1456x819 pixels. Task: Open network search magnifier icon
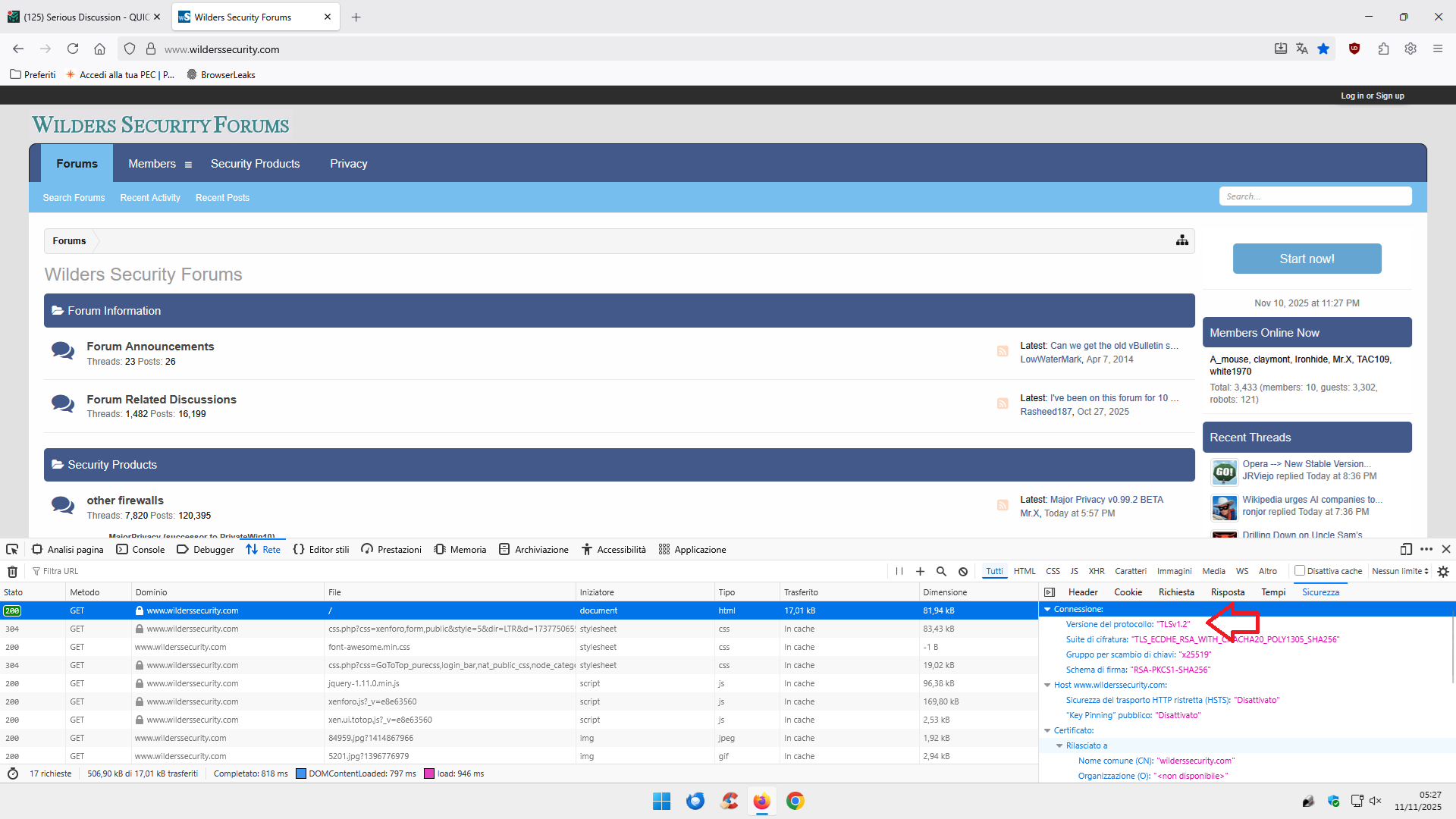[941, 572]
